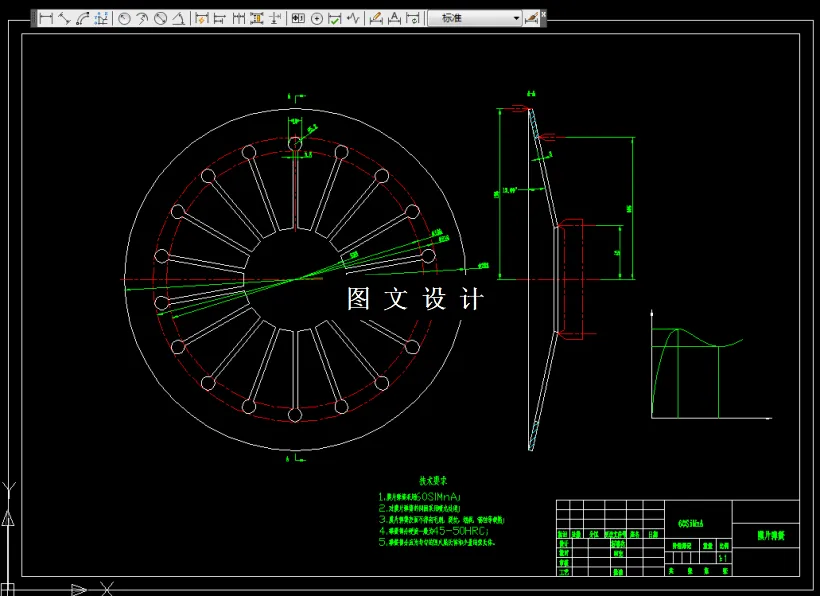The height and width of the screenshot is (596, 820).
Task: Select the Aligned dimension tool
Action: tap(64, 18)
